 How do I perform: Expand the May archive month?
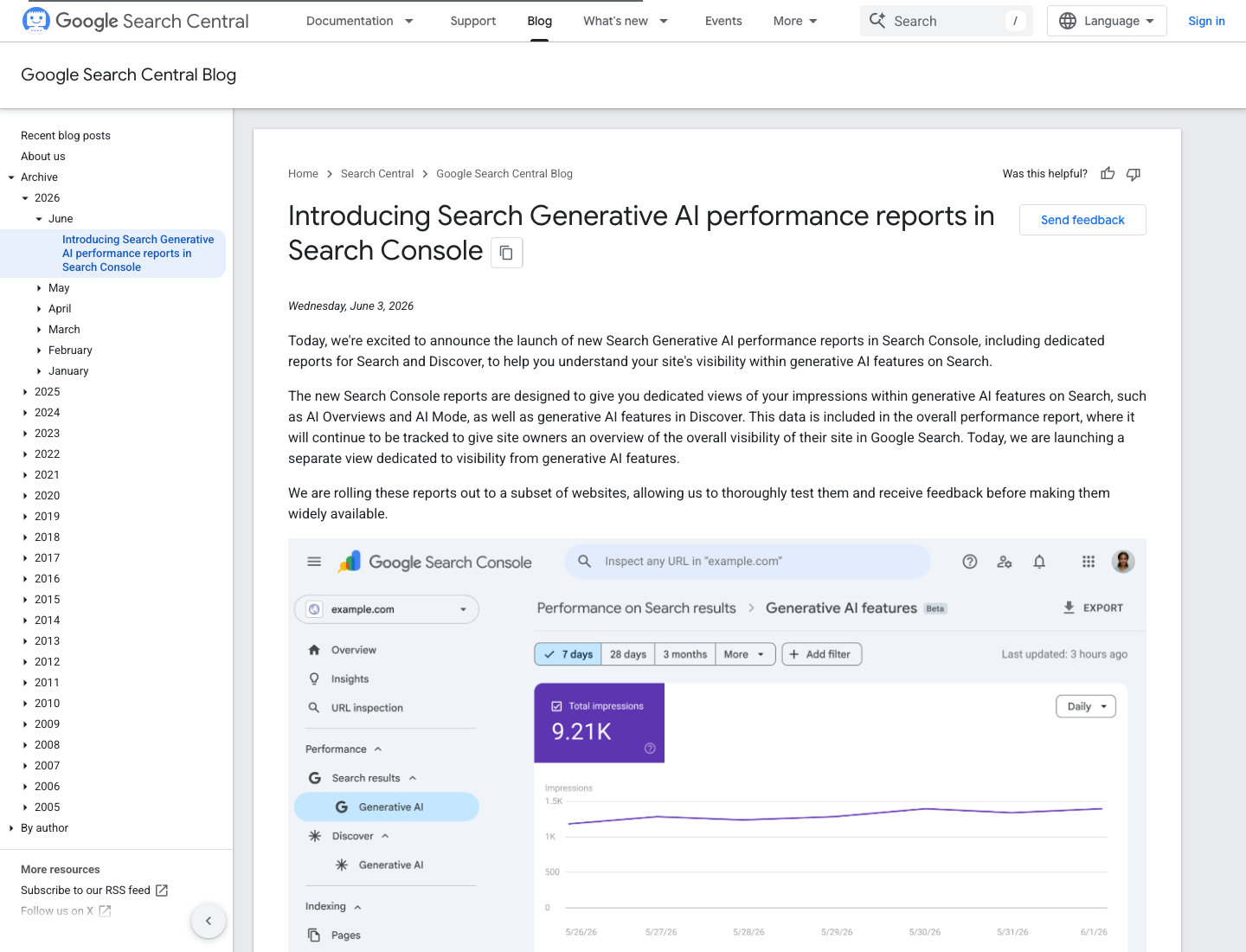click(39, 288)
